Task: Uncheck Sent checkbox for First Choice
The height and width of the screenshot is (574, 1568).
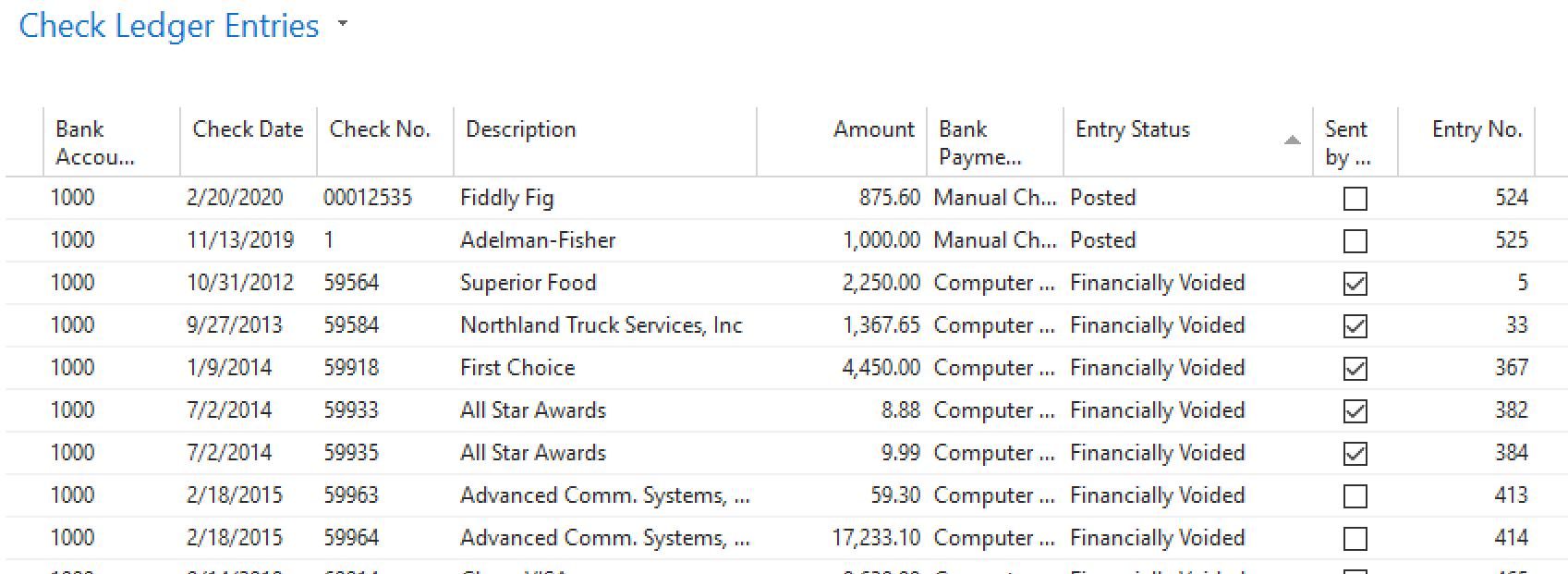Action: click(x=1355, y=369)
